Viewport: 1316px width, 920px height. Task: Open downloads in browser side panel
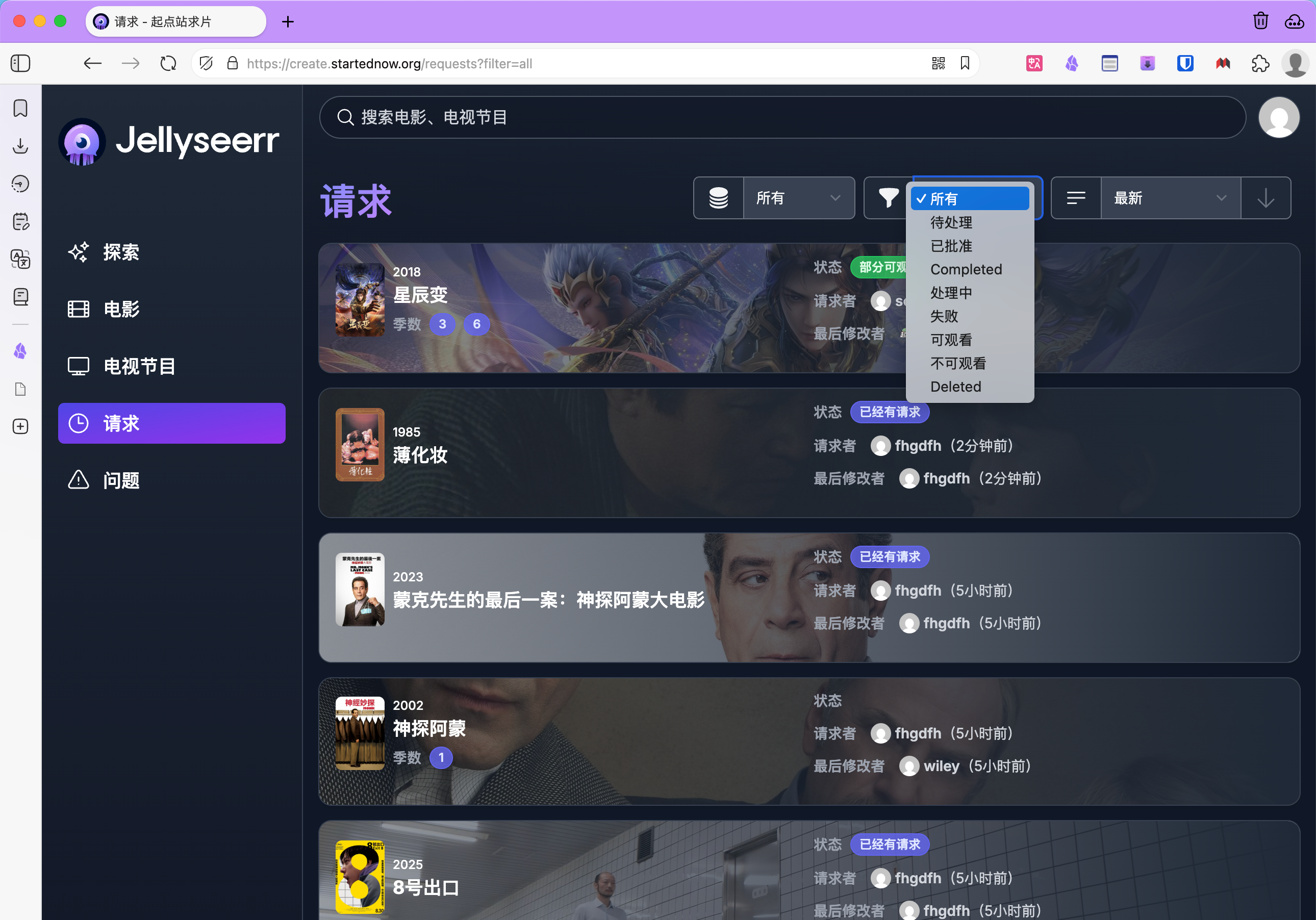(x=20, y=146)
